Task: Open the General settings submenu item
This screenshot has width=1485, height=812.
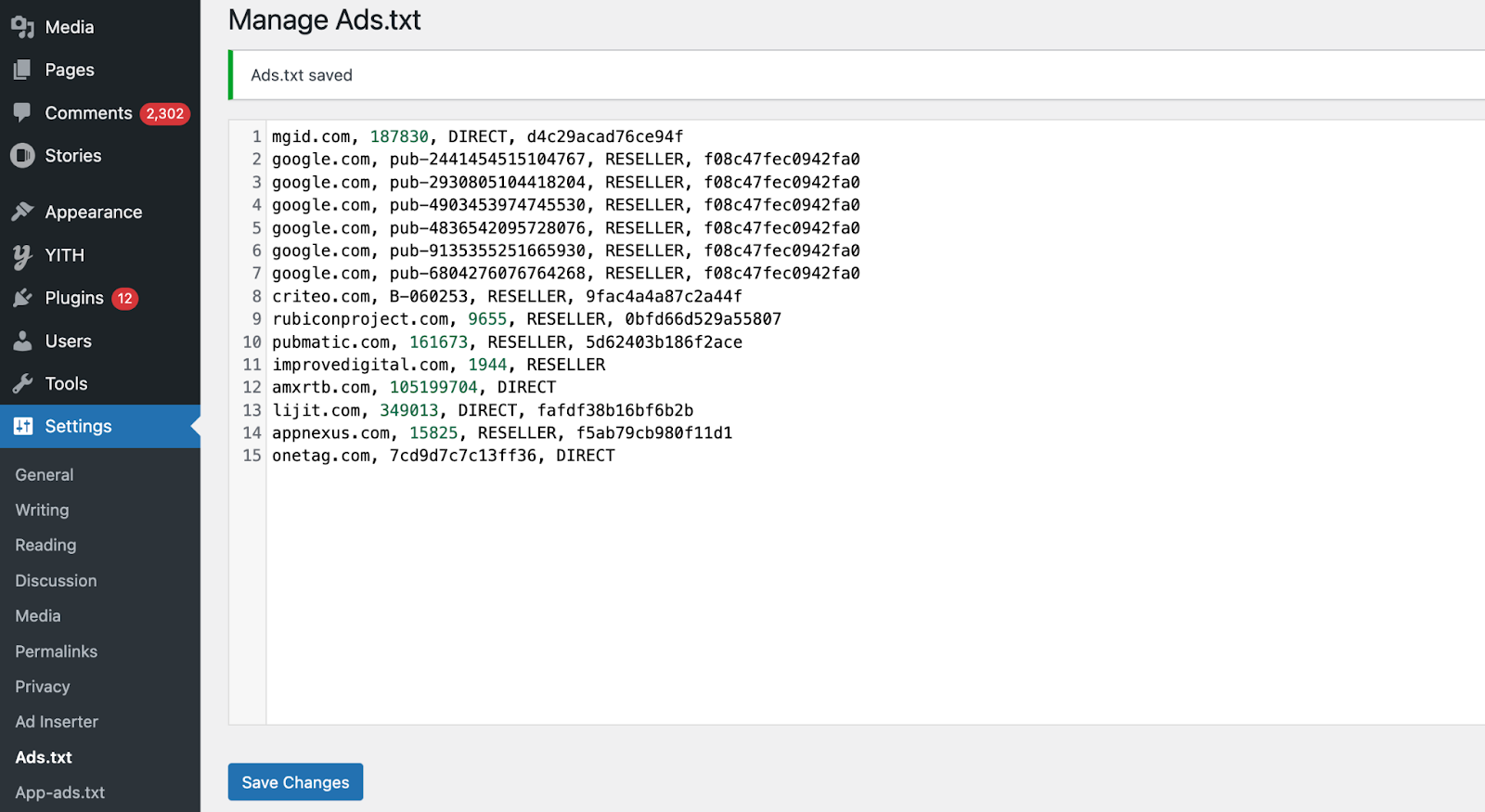Action: click(x=45, y=474)
